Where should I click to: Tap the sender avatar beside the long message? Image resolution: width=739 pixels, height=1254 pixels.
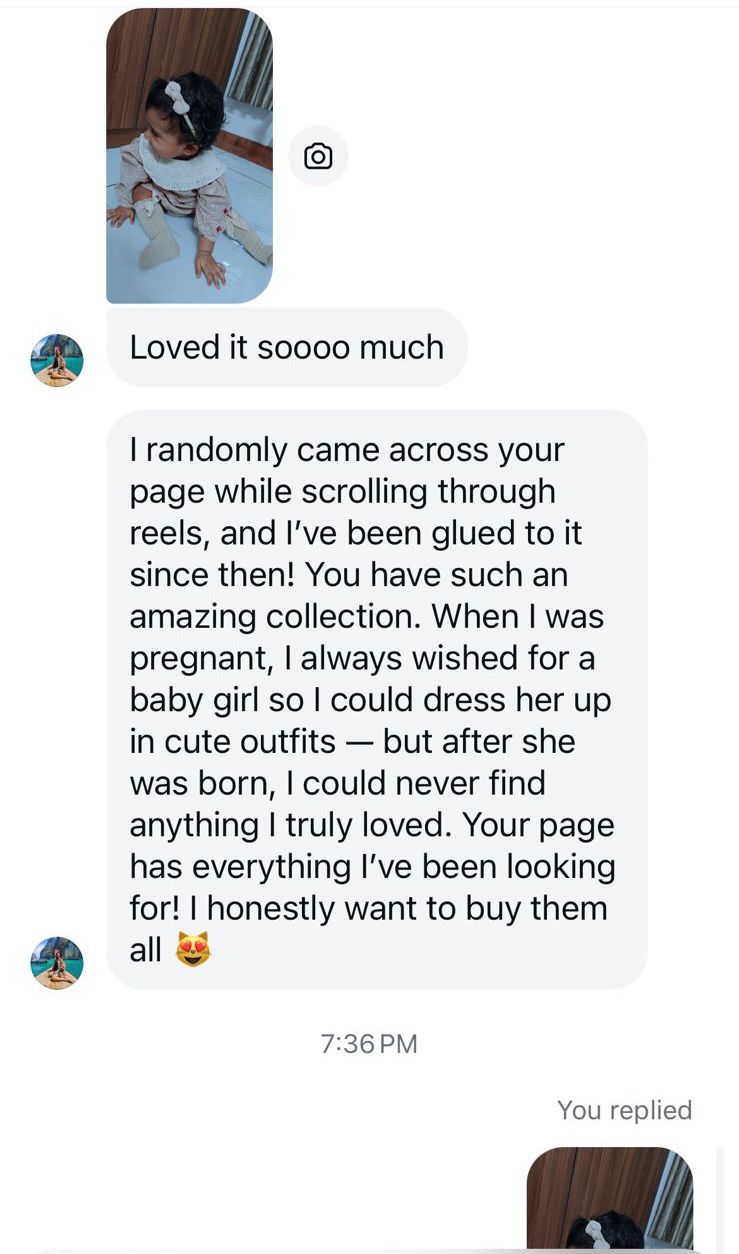57,963
